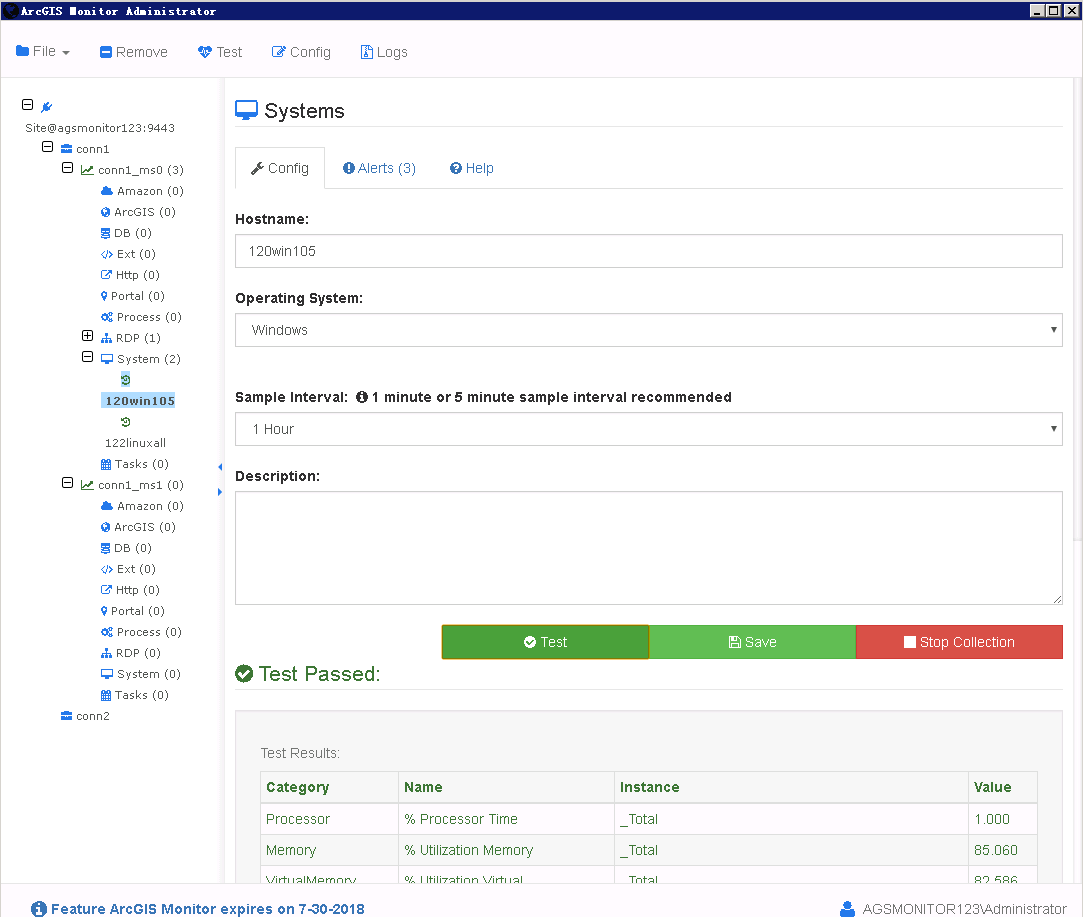Click the info icon beside Sample Interval
The width and height of the screenshot is (1083, 917).
click(362, 397)
